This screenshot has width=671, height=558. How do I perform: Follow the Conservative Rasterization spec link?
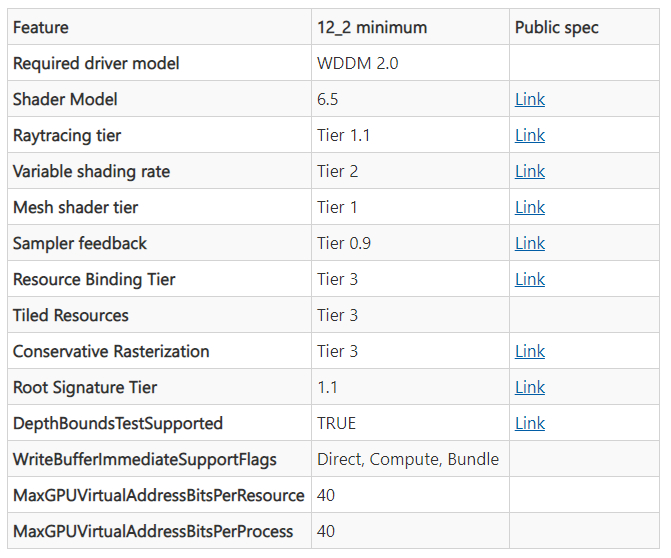(x=530, y=352)
